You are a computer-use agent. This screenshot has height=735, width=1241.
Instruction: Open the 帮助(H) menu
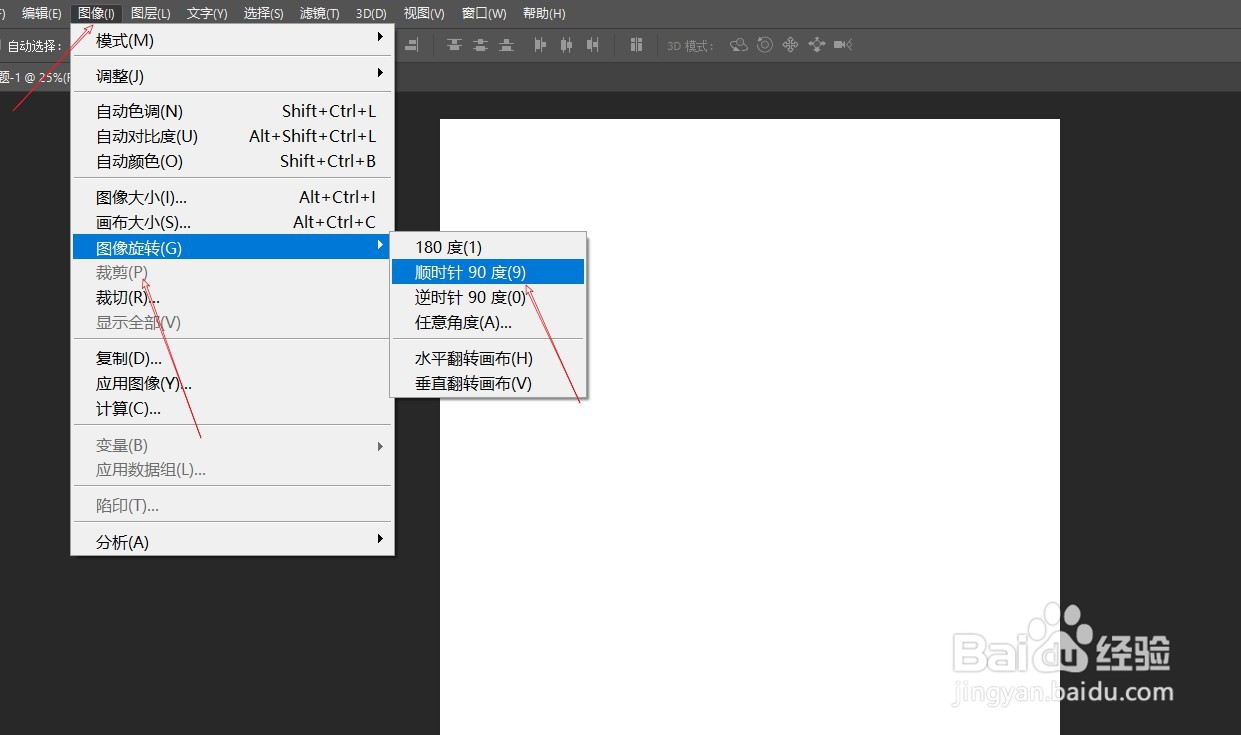[544, 13]
